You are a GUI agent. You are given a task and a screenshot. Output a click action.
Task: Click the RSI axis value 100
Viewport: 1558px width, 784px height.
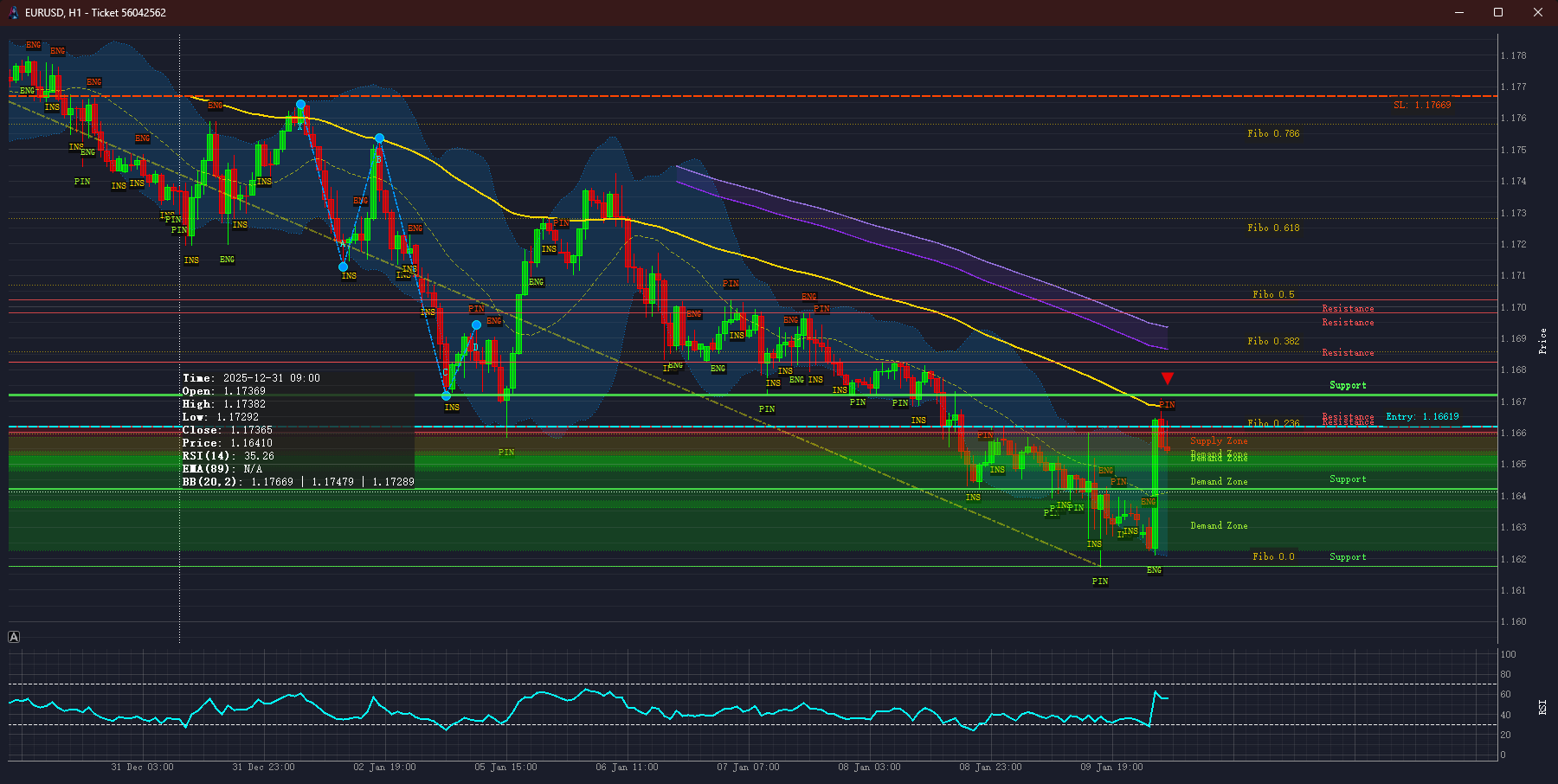pos(1509,654)
